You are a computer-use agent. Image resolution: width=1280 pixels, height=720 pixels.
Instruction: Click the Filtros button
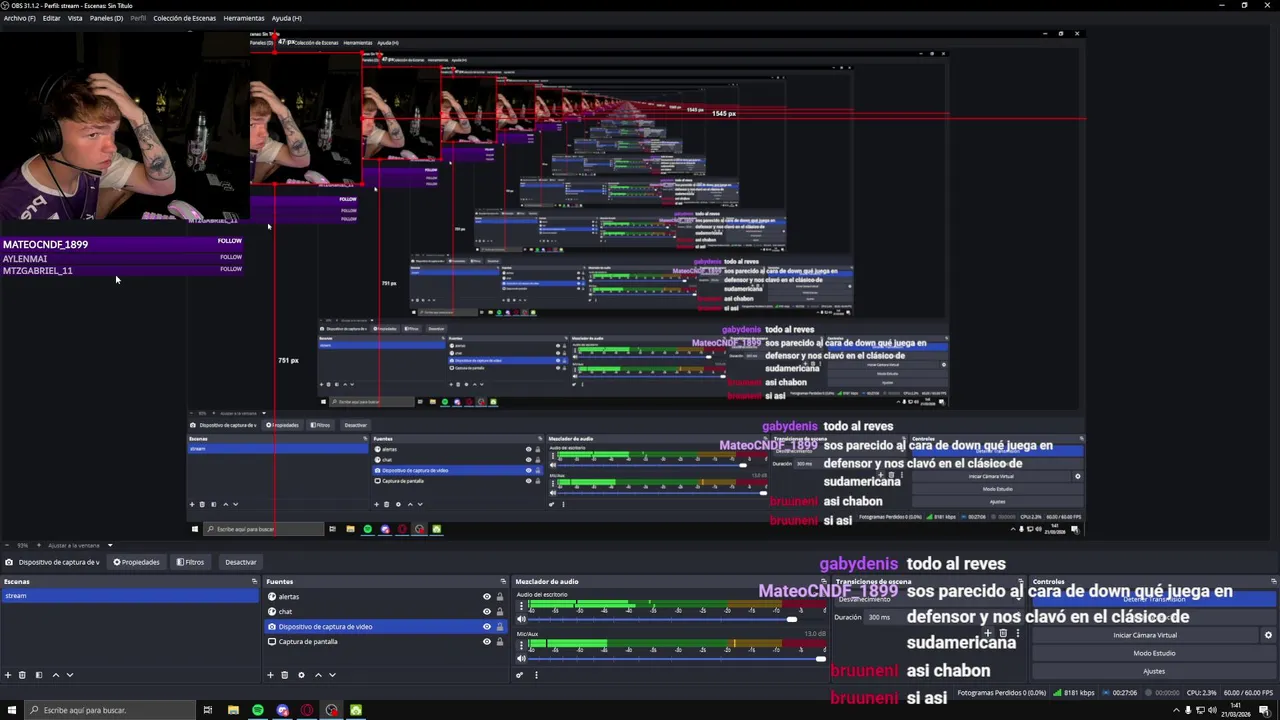190,562
